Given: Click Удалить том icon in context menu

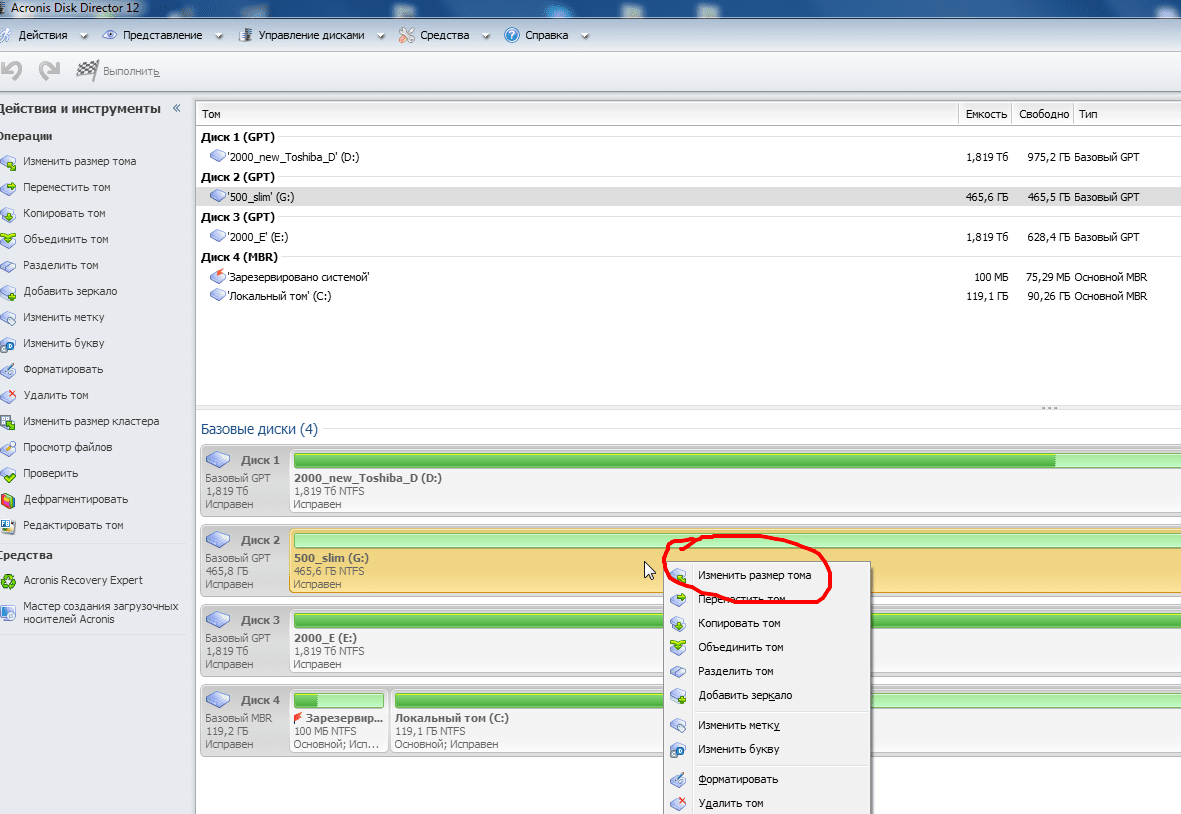Looking at the screenshot, I should coord(678,803).
